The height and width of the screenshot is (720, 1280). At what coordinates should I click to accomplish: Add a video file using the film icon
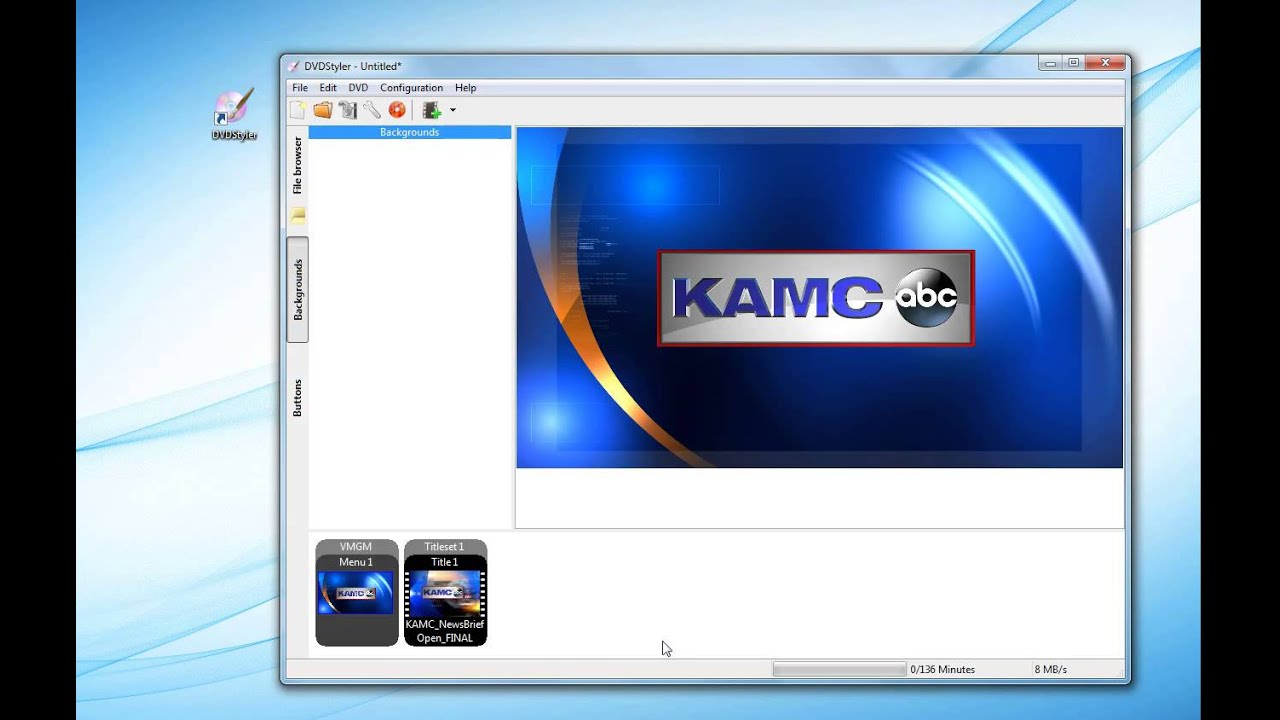[x=431, y=110]
